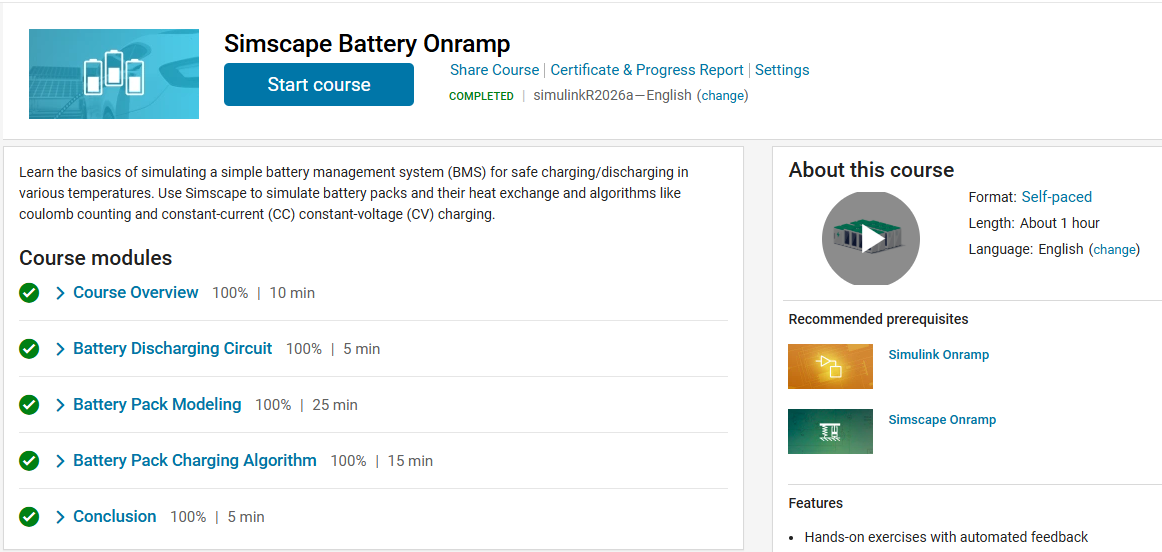Click green checkmark beside Battery Pack Charging Algorithm
1162x552 pixels.
coord(29,461)
